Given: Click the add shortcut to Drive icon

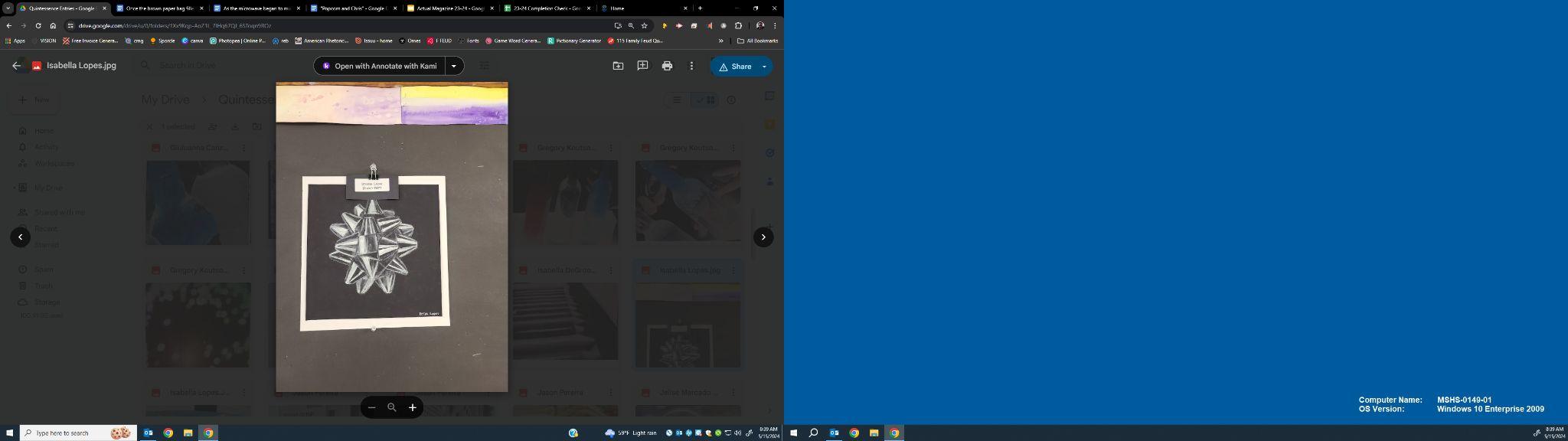Looking at the screenshot, I should (618, 66).
